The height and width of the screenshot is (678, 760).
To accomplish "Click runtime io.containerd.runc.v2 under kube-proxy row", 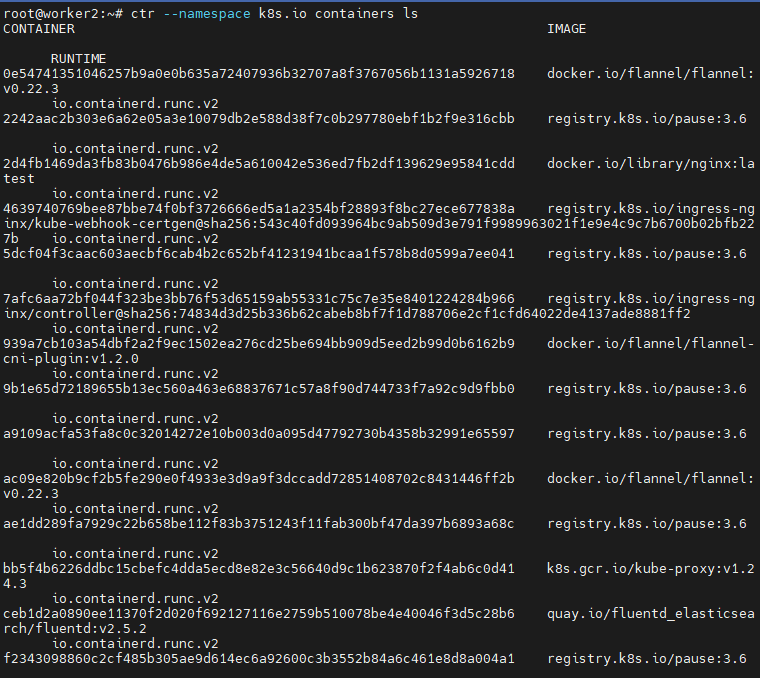I will 135,599.
